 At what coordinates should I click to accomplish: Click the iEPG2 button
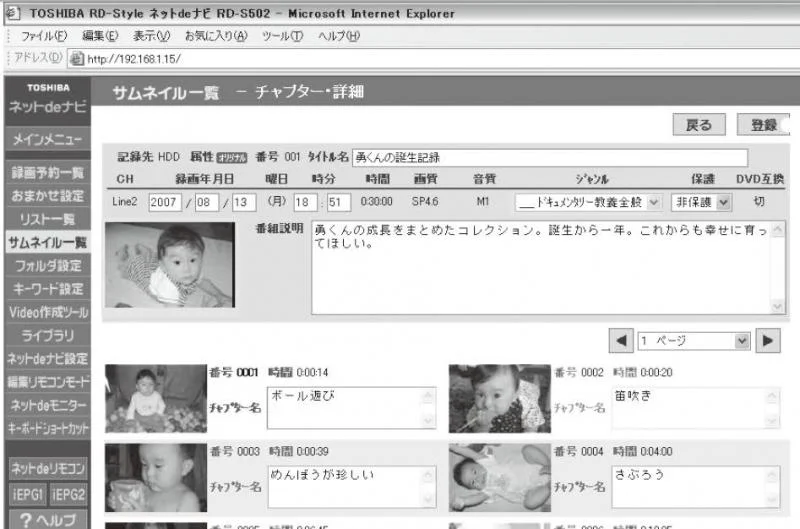click(x=68, y=494)
